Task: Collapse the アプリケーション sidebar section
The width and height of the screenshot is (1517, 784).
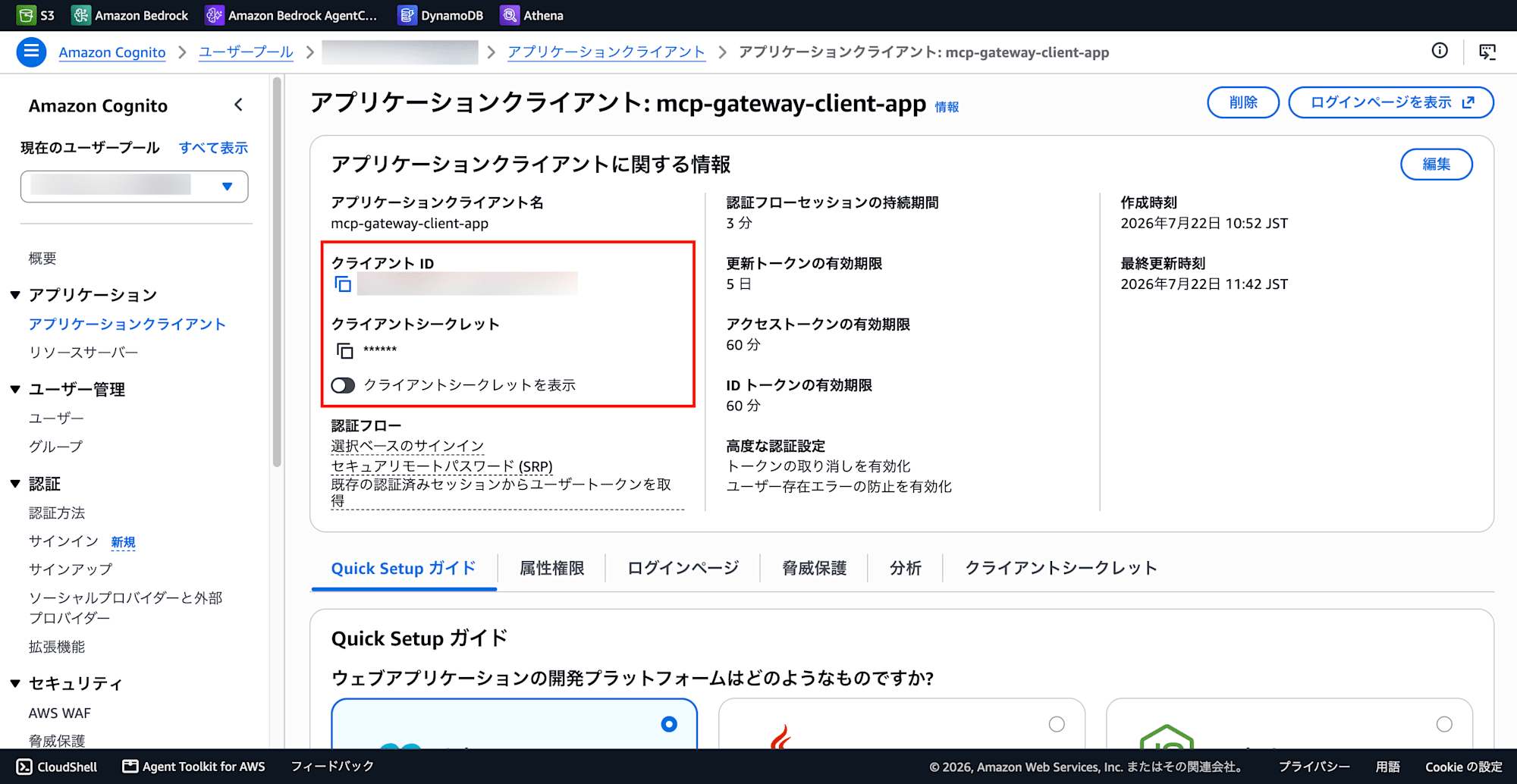Action: pyautogui.click(x=15, y=295)
